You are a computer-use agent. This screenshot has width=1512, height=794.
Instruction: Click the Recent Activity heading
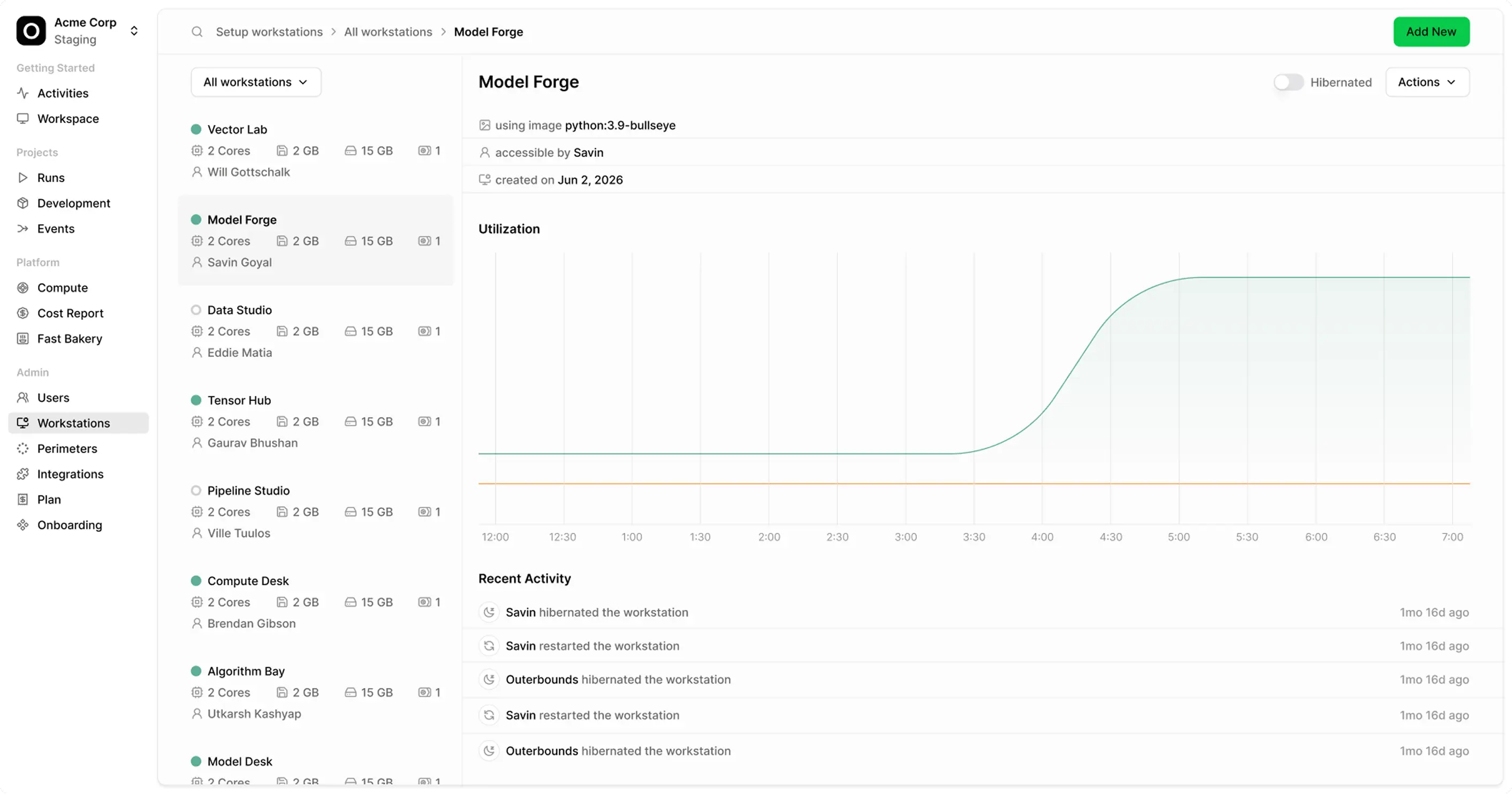pyautogui.click(x=524, y=578)
